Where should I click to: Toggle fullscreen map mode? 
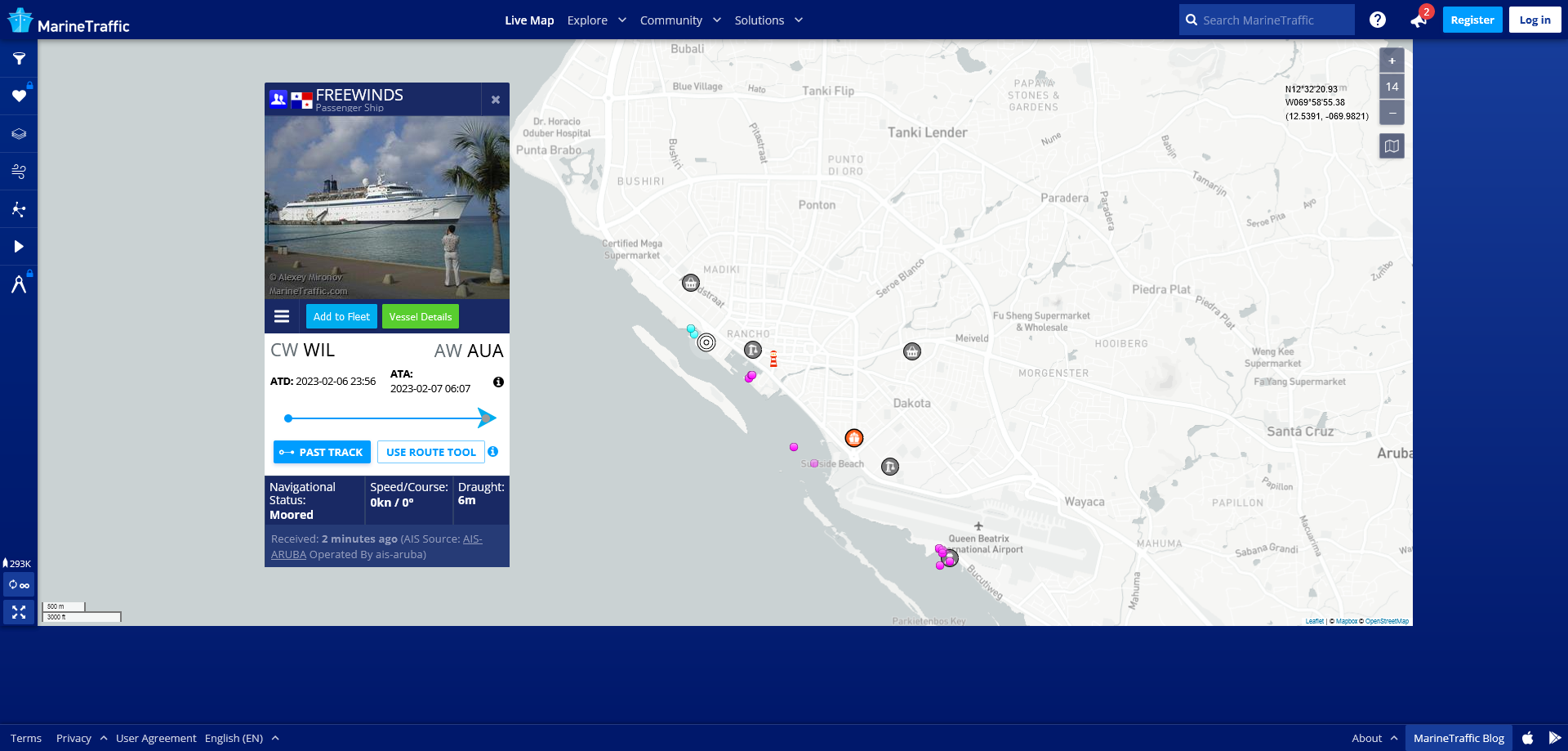pos(19,612)
